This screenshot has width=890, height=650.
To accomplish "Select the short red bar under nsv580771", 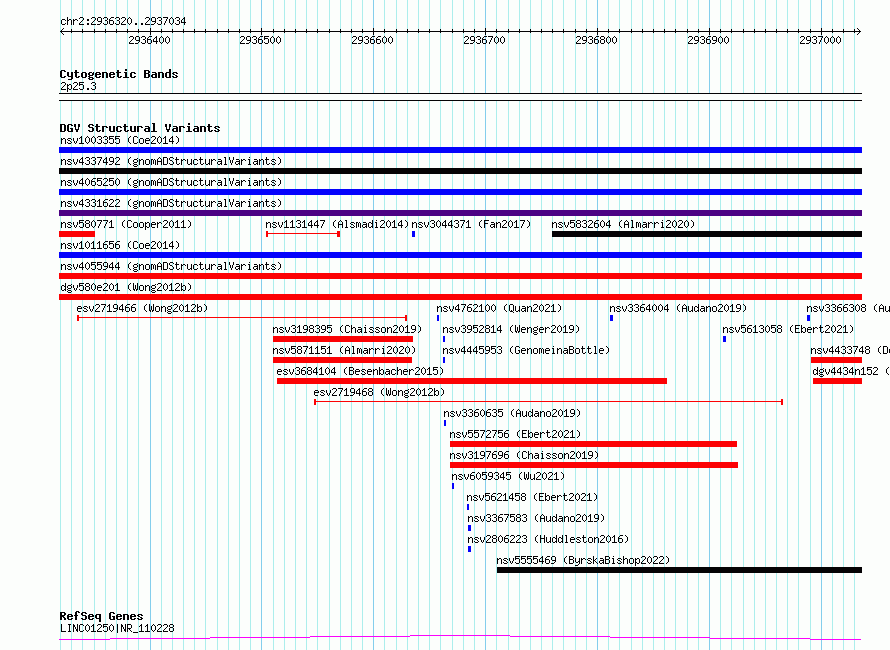I will [x=77, y=234].
